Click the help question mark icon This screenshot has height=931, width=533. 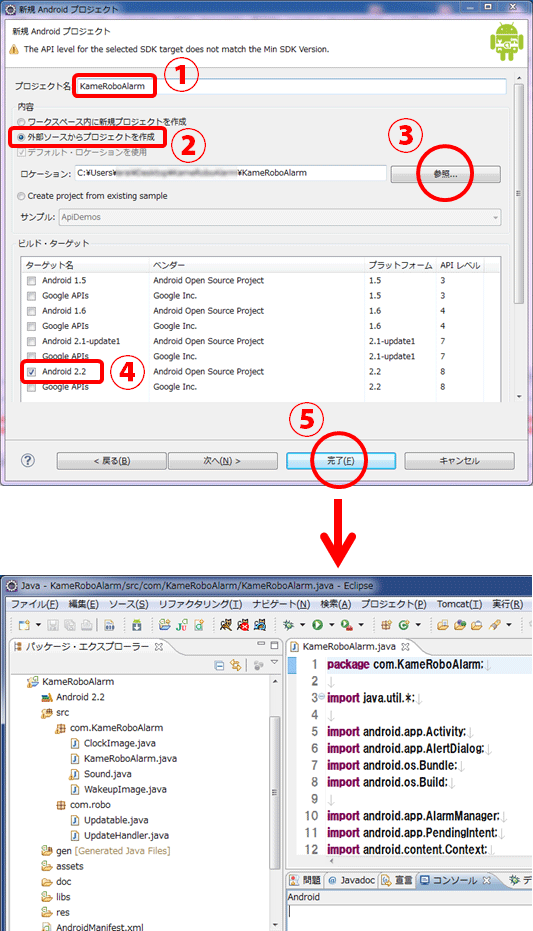27,460
